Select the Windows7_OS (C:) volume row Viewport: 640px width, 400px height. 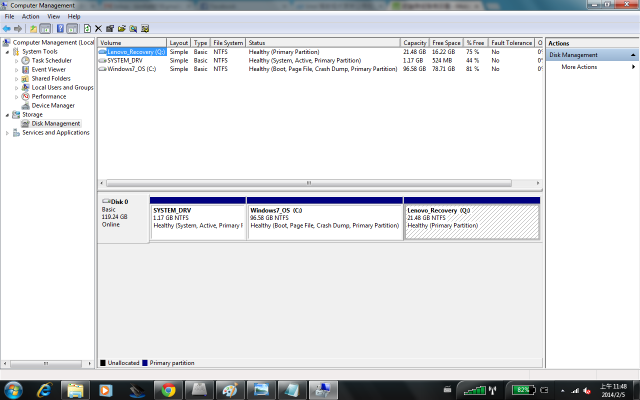click(320, 69)
